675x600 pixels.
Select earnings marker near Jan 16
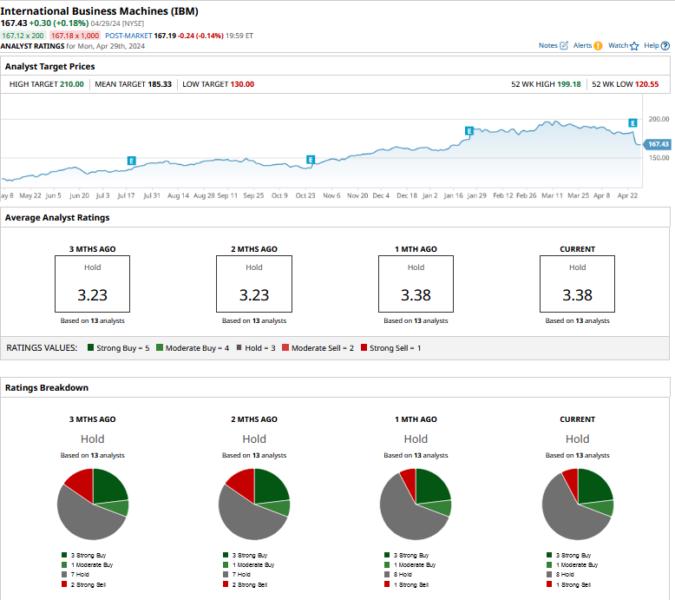(x=468, y=131)
